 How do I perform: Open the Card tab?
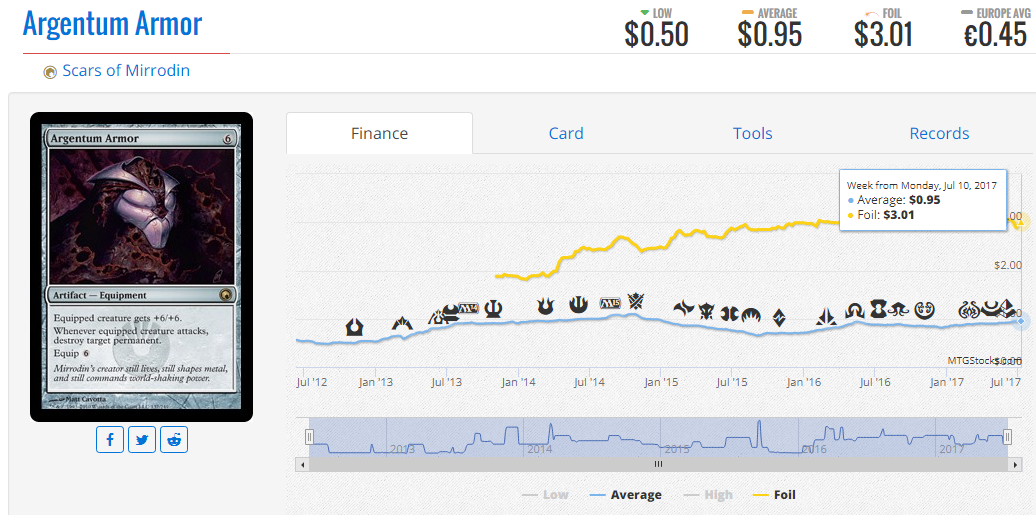[566, 134]
